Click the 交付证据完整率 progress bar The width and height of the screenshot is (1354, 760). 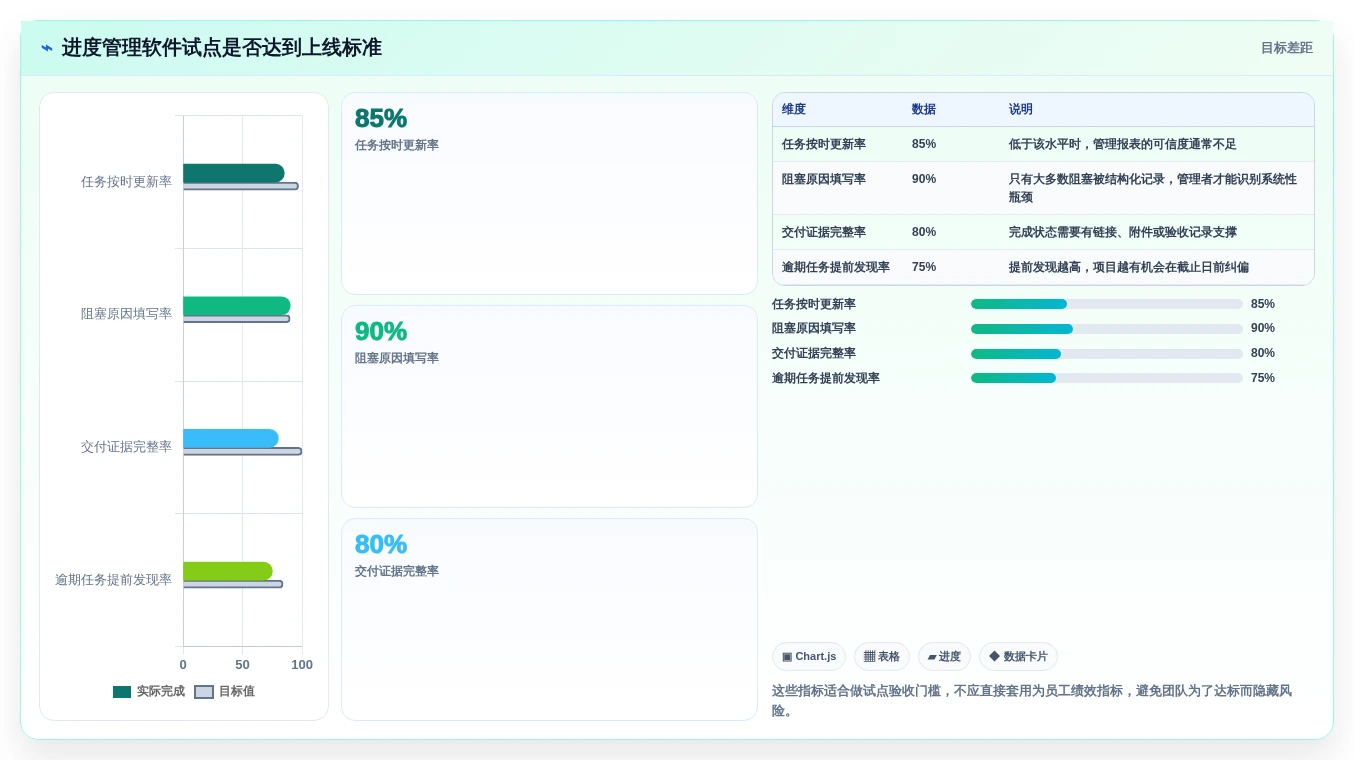[1107, 354]
